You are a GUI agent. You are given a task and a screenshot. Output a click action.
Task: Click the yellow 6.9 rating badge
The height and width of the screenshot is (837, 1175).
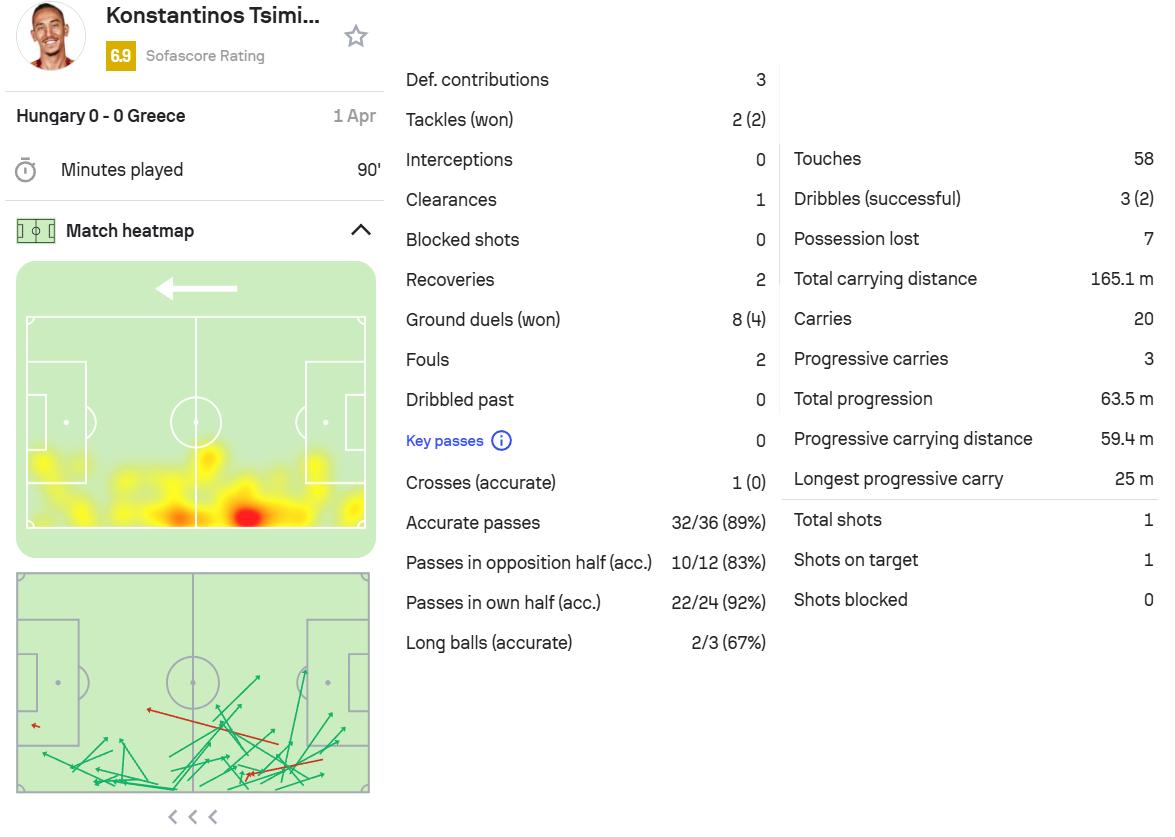click(120, 56)
